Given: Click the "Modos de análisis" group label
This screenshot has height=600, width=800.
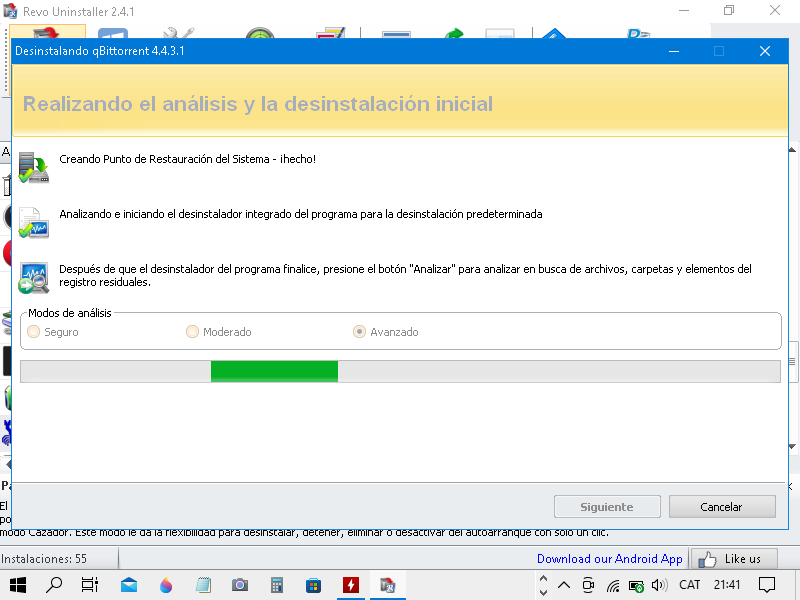Looking at the screenshot, I should (x=70, y=313).
